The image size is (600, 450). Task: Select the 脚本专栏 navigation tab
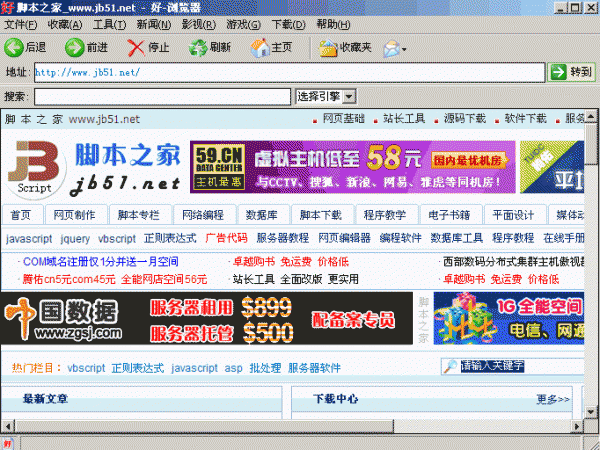[139, 215]
